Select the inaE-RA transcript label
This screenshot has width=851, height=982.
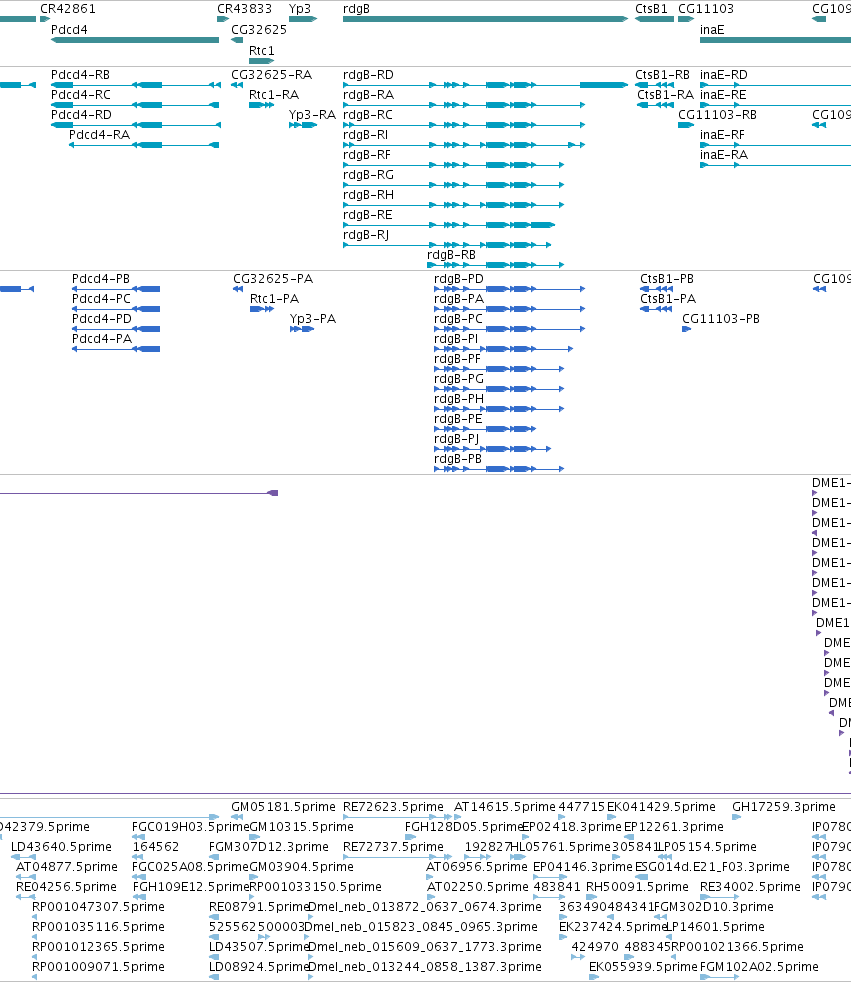pyautogui.click(x=724, y=155)
